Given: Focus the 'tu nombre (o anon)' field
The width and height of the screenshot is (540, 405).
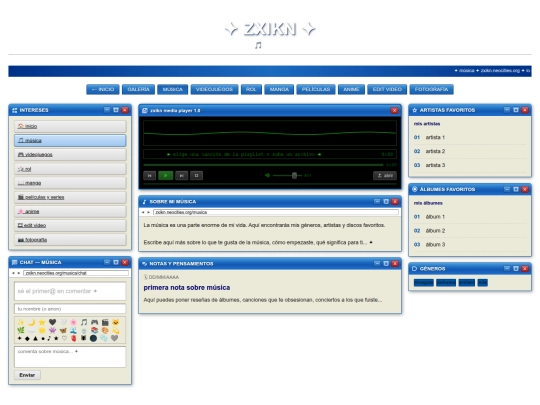Looking at the screenshot, I should pyautogui.click(x=70, y=309).
